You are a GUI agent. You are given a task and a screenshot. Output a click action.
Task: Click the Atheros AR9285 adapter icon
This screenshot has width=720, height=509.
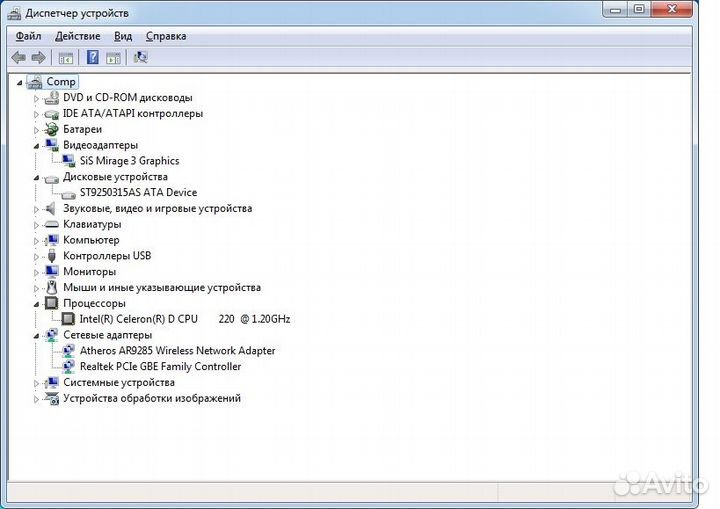coord(68,351)
